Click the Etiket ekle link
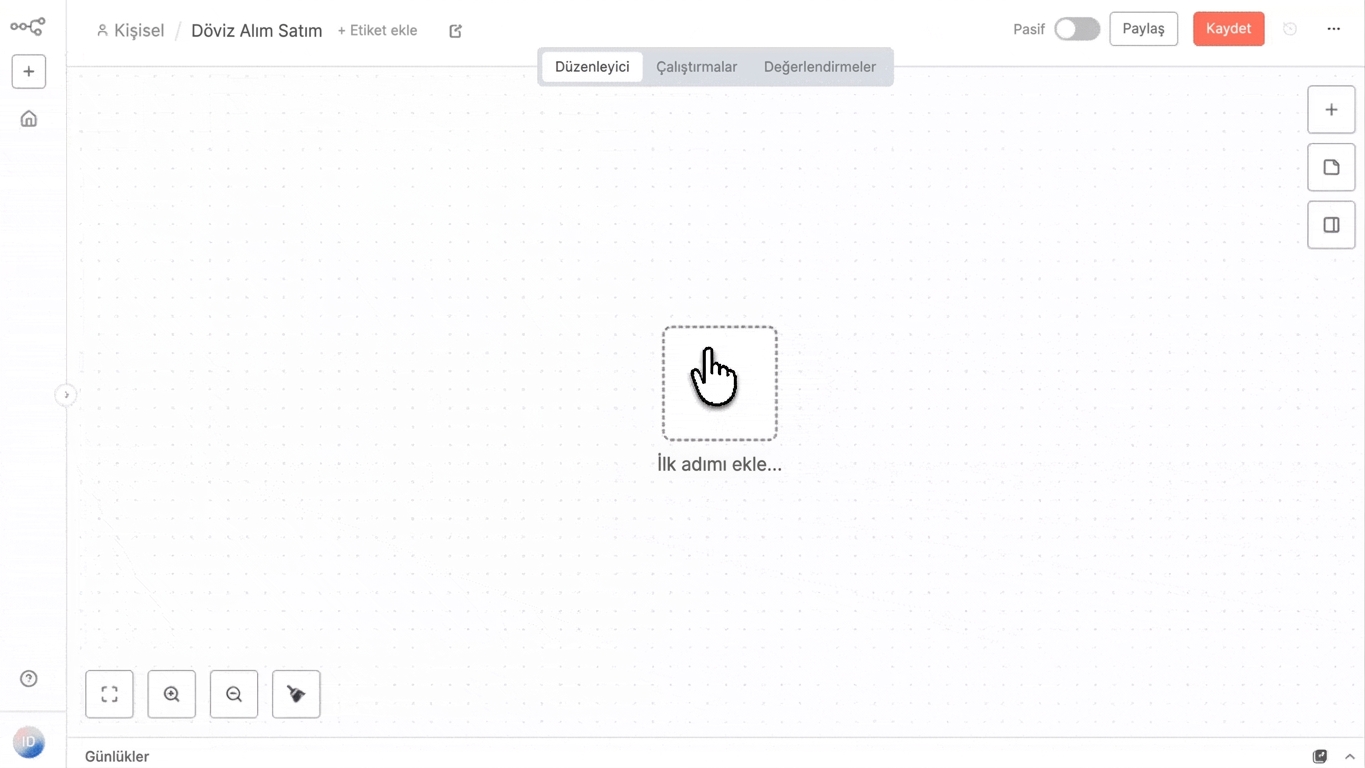 pyautogui.click(x=377, y=31)
